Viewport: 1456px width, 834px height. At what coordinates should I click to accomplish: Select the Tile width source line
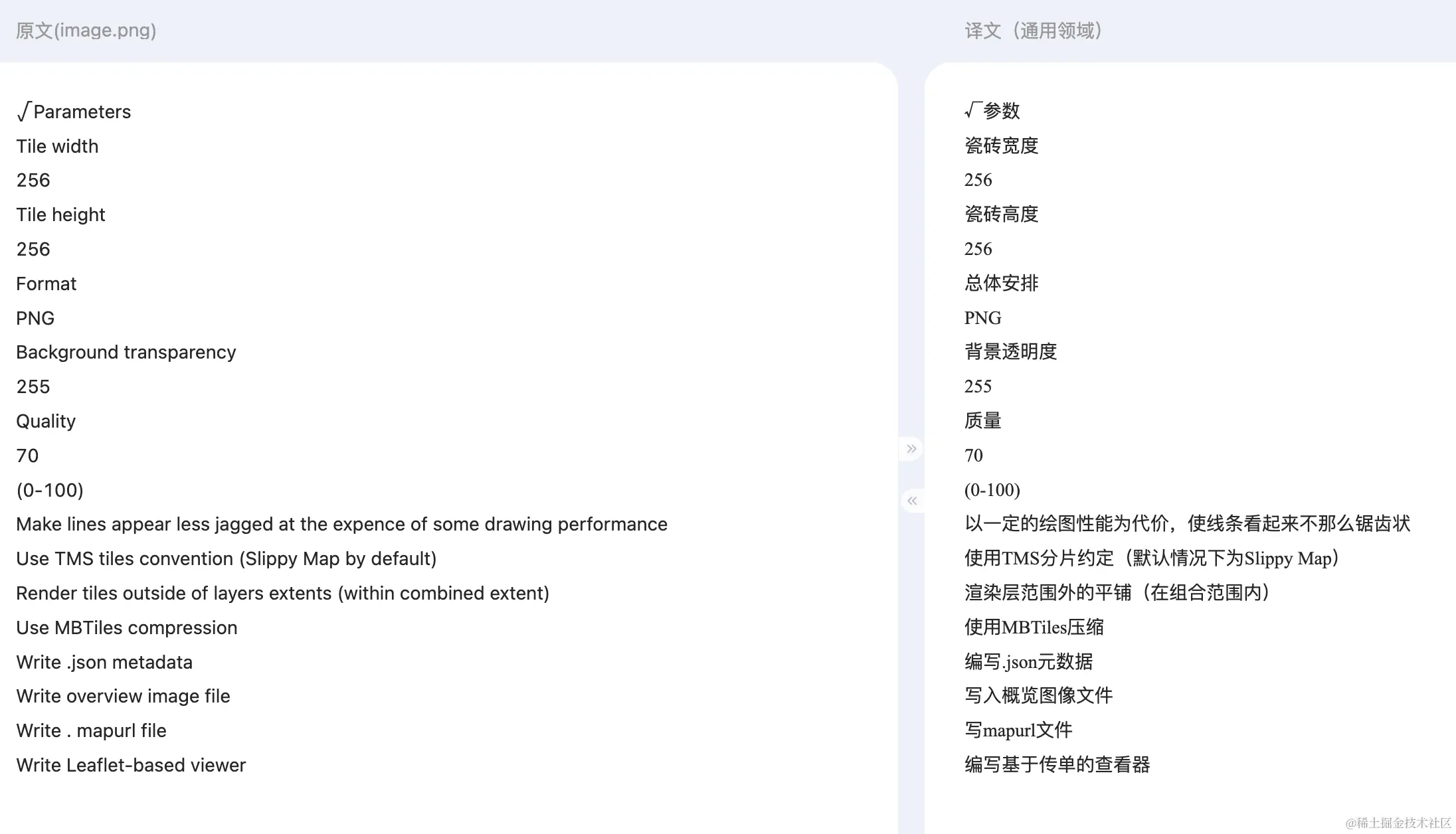pos(57,146)
